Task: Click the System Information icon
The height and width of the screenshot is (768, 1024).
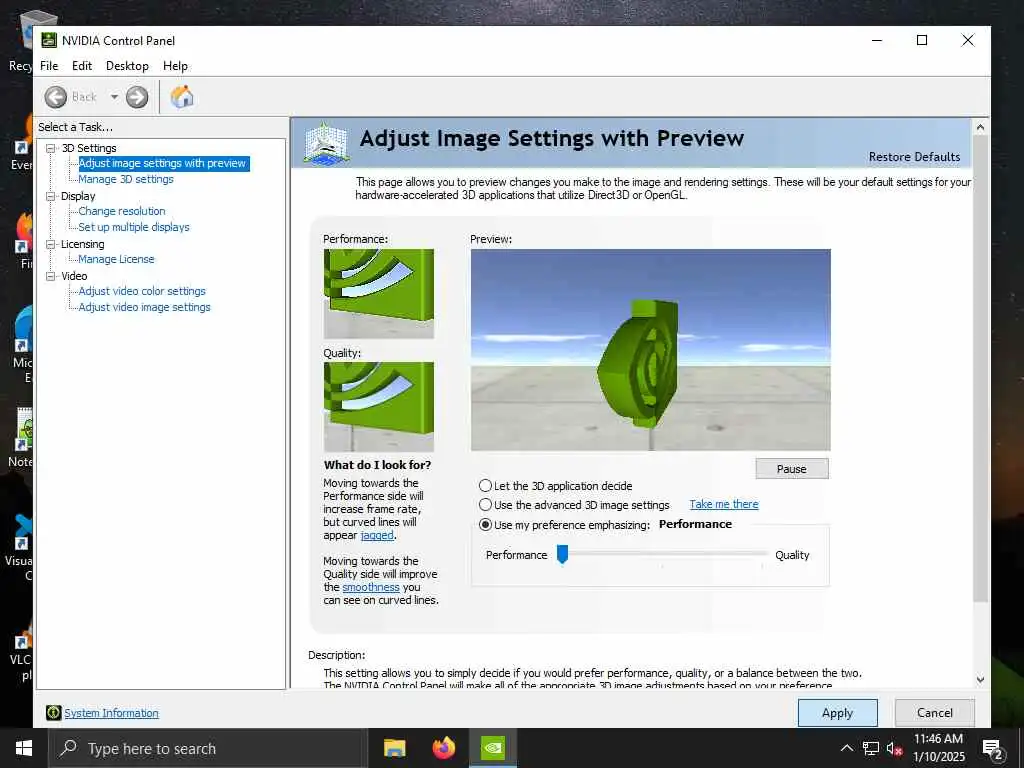Action: click(x=54, y=712)
